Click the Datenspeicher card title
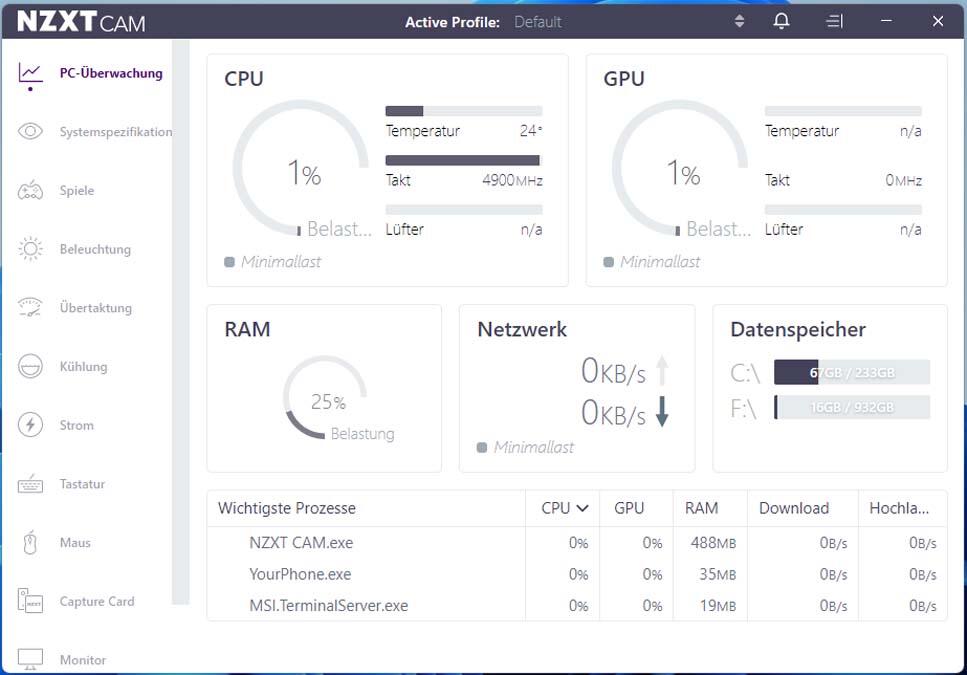This screenshot has height=675, width=967. (797, 330)
